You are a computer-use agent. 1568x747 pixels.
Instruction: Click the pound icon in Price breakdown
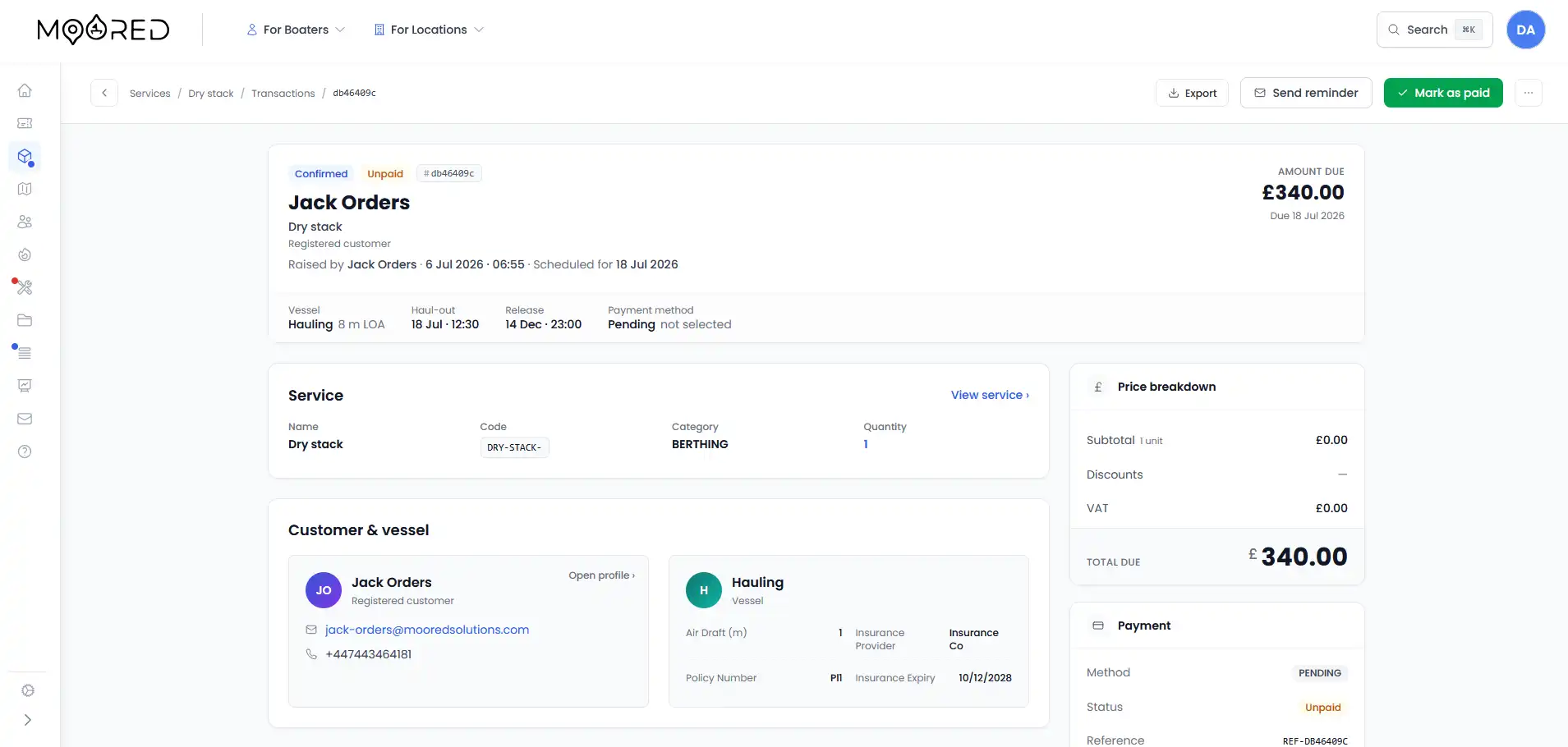pos(1098,387)
